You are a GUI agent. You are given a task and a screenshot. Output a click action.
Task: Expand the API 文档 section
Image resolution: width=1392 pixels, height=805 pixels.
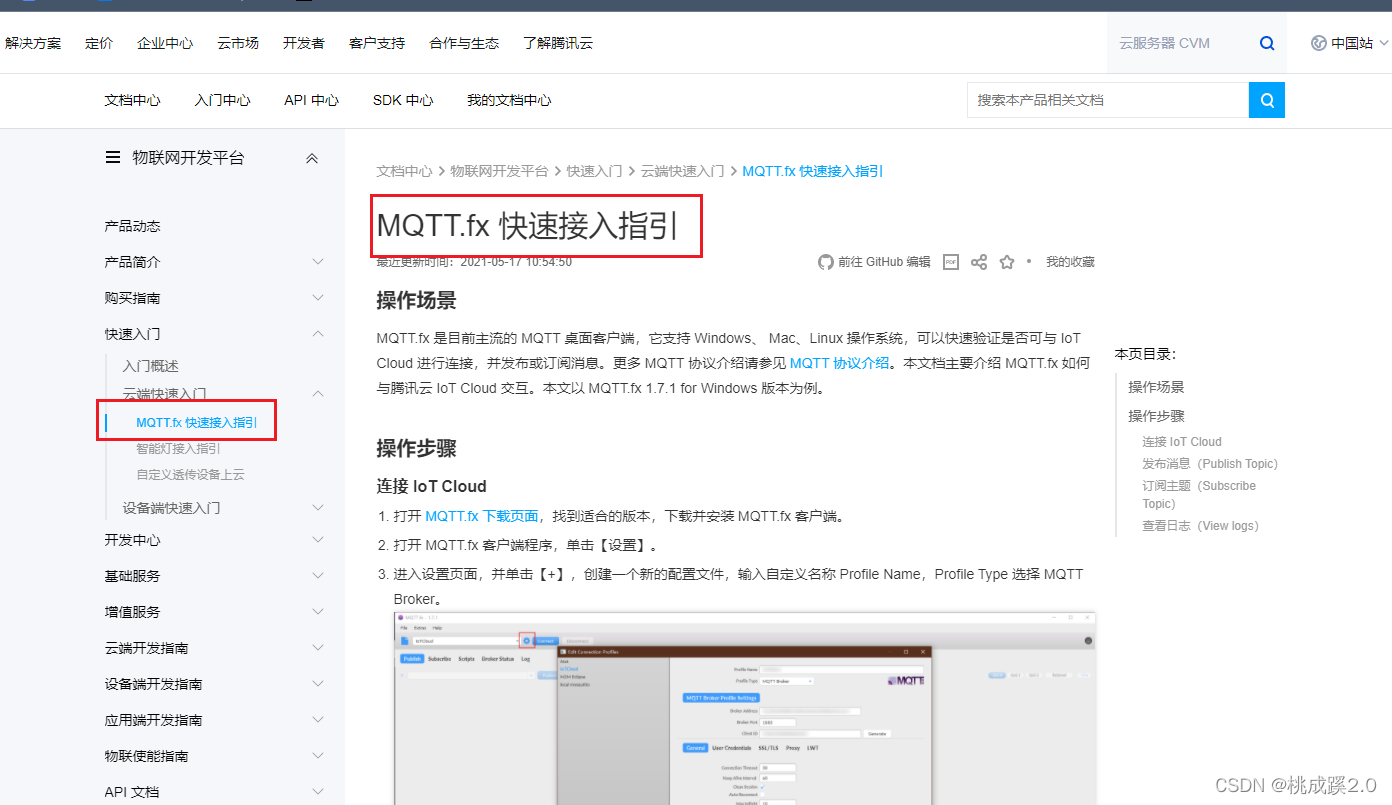pos(317,791)
